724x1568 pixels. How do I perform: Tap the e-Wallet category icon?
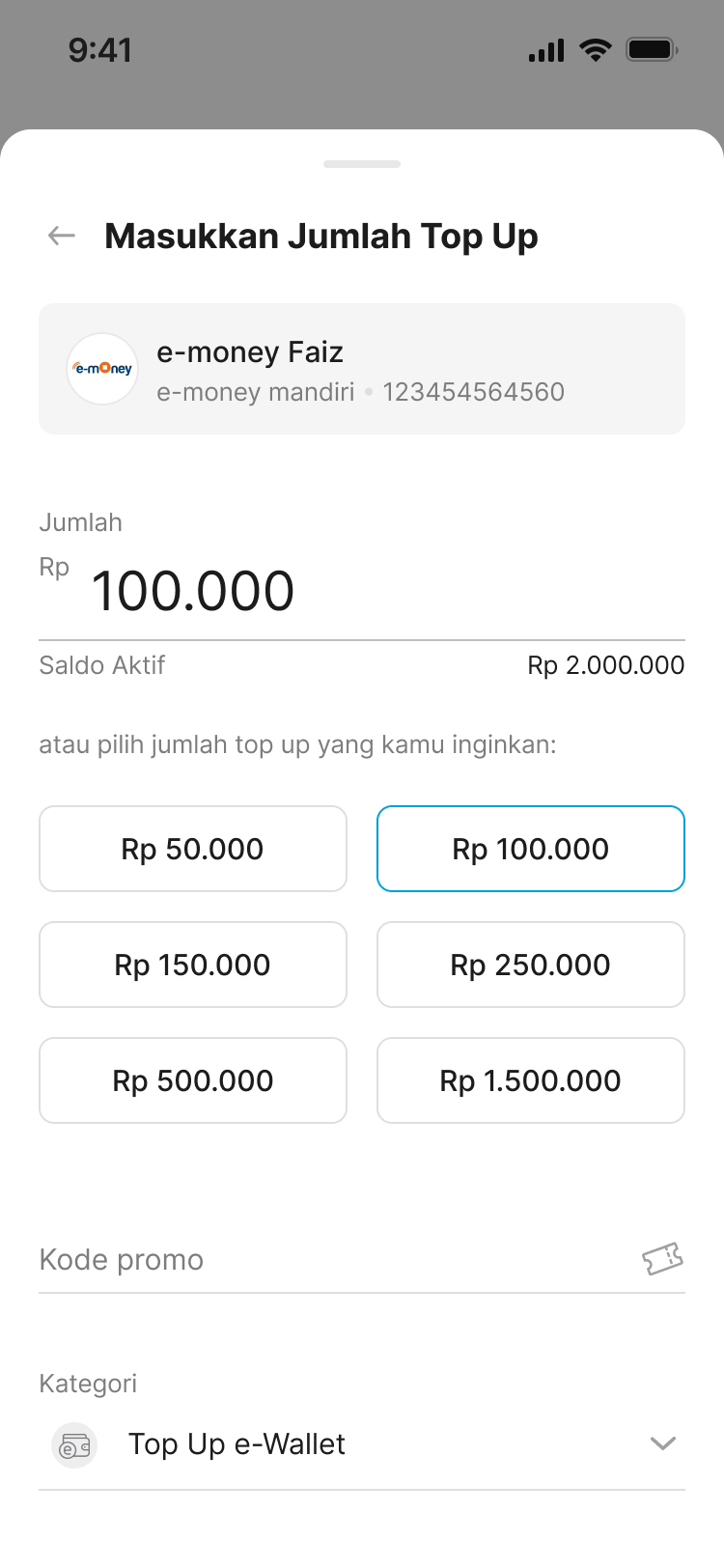pos(74,1445)
